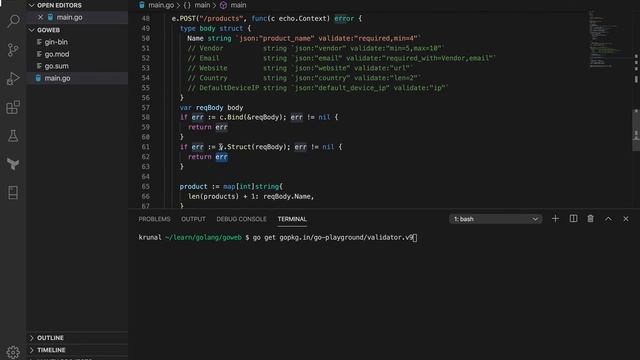Open the Manage settings gear
This screenshot has height=360, width=640.
tap(13, 351)
